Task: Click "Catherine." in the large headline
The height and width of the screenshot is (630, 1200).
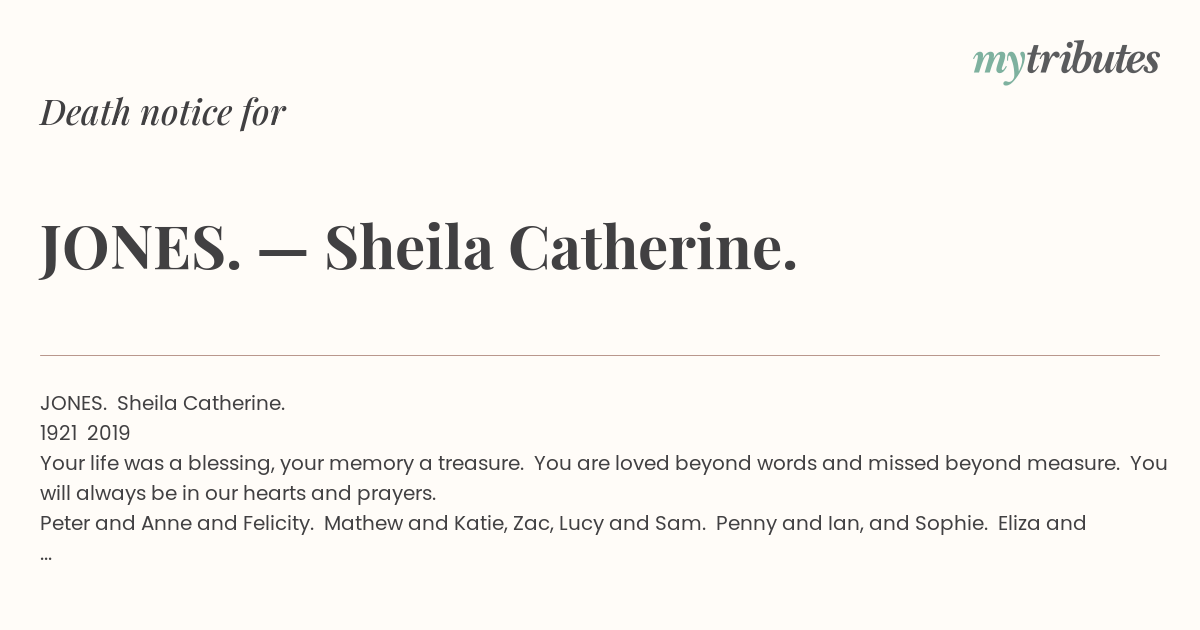Action: tap(653, 247)
